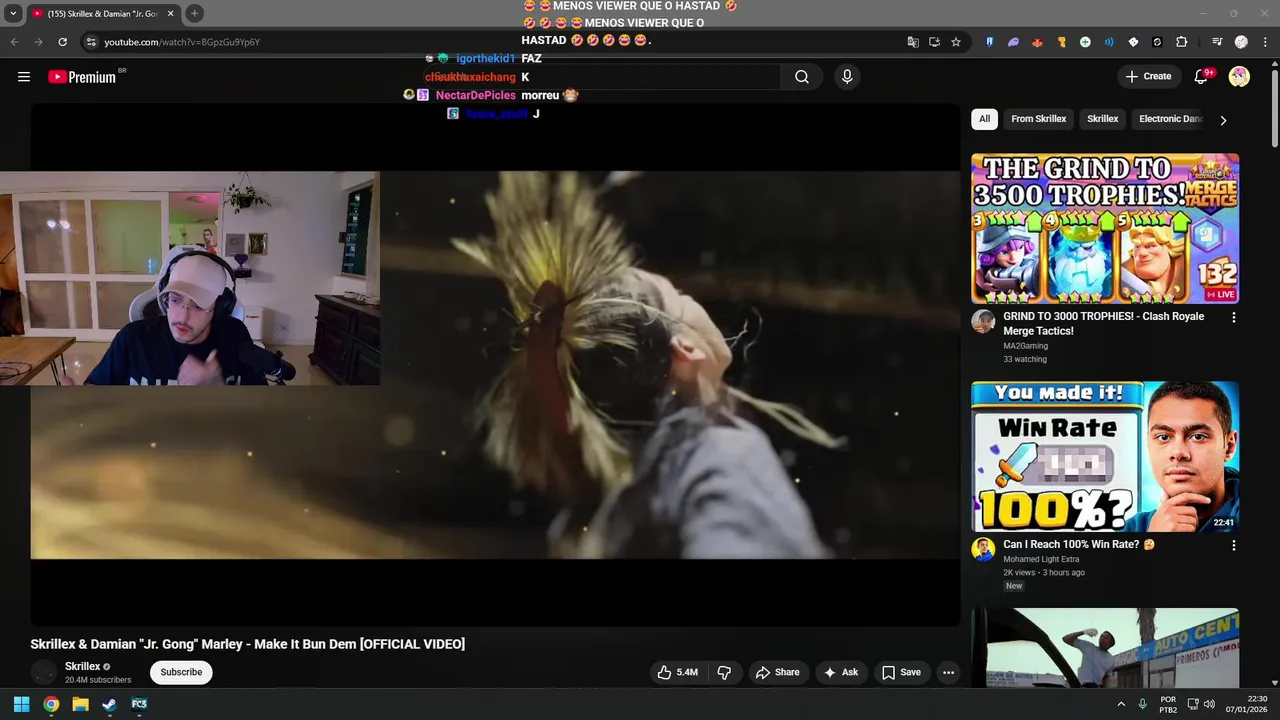This screenshot has width=1280, height=720.
Task: Click the YouTube search magnifier button
Action: pos(802,77)
